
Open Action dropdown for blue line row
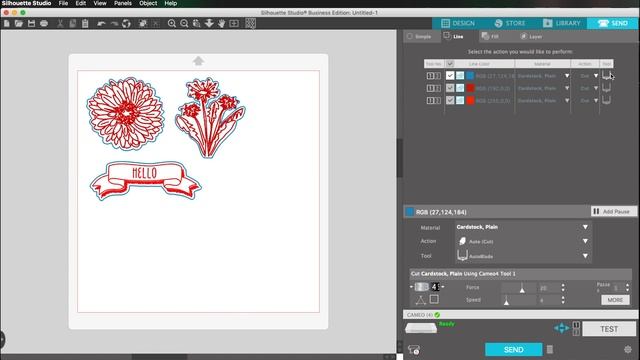596,76
